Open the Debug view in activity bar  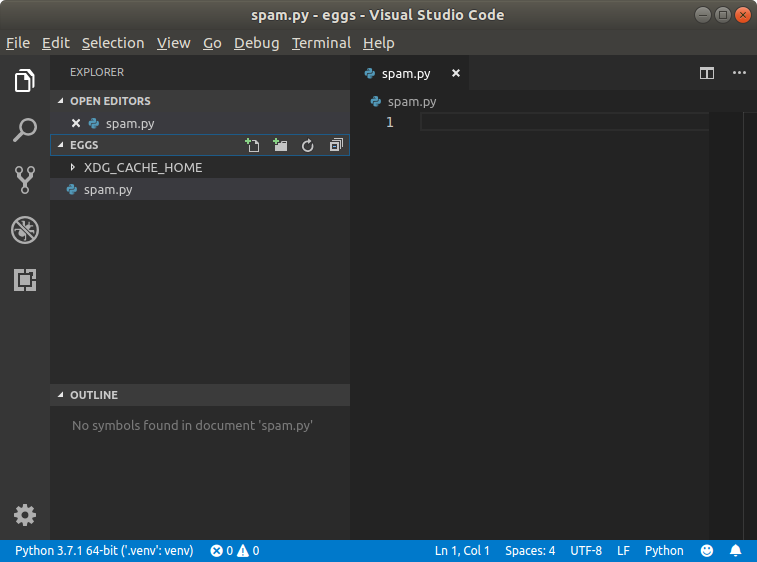coord(25,230)
